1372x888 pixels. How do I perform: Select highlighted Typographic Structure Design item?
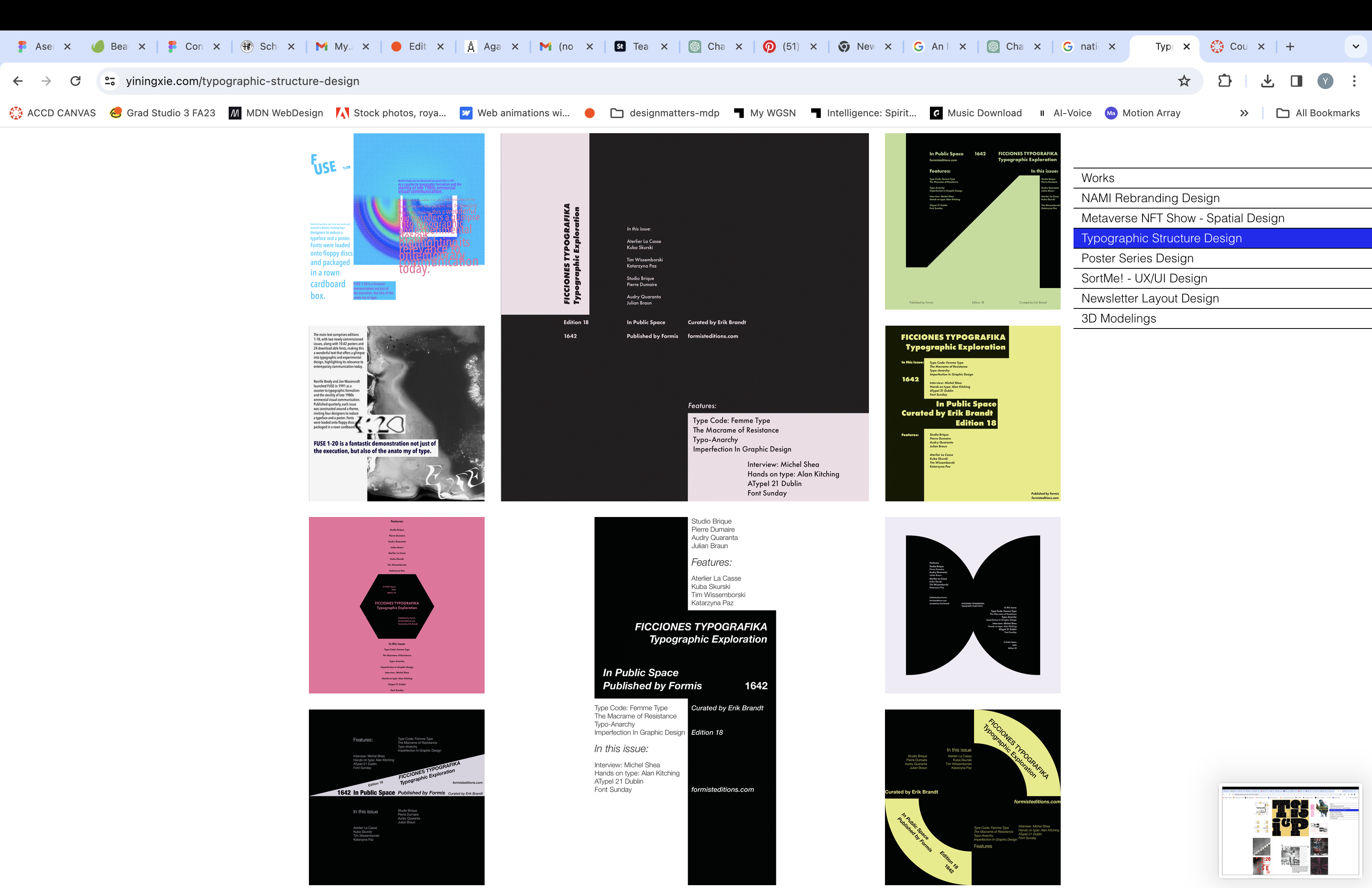tap(1161, 239)
